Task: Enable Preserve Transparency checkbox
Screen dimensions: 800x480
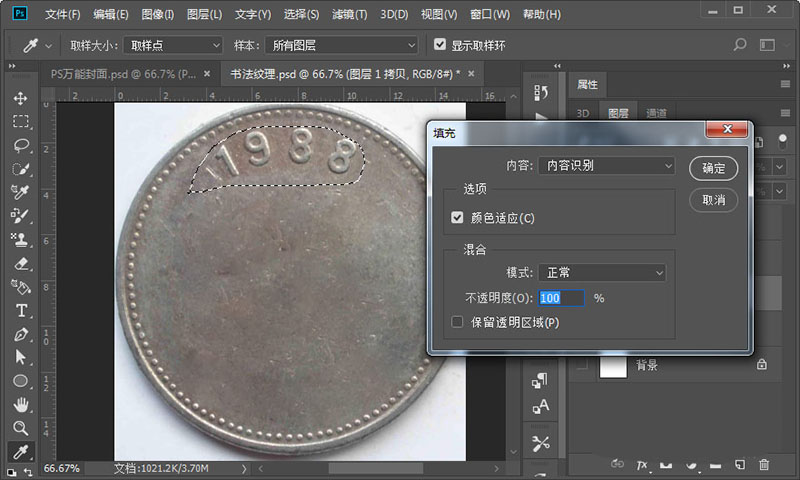Action: (x=457, y=322)
